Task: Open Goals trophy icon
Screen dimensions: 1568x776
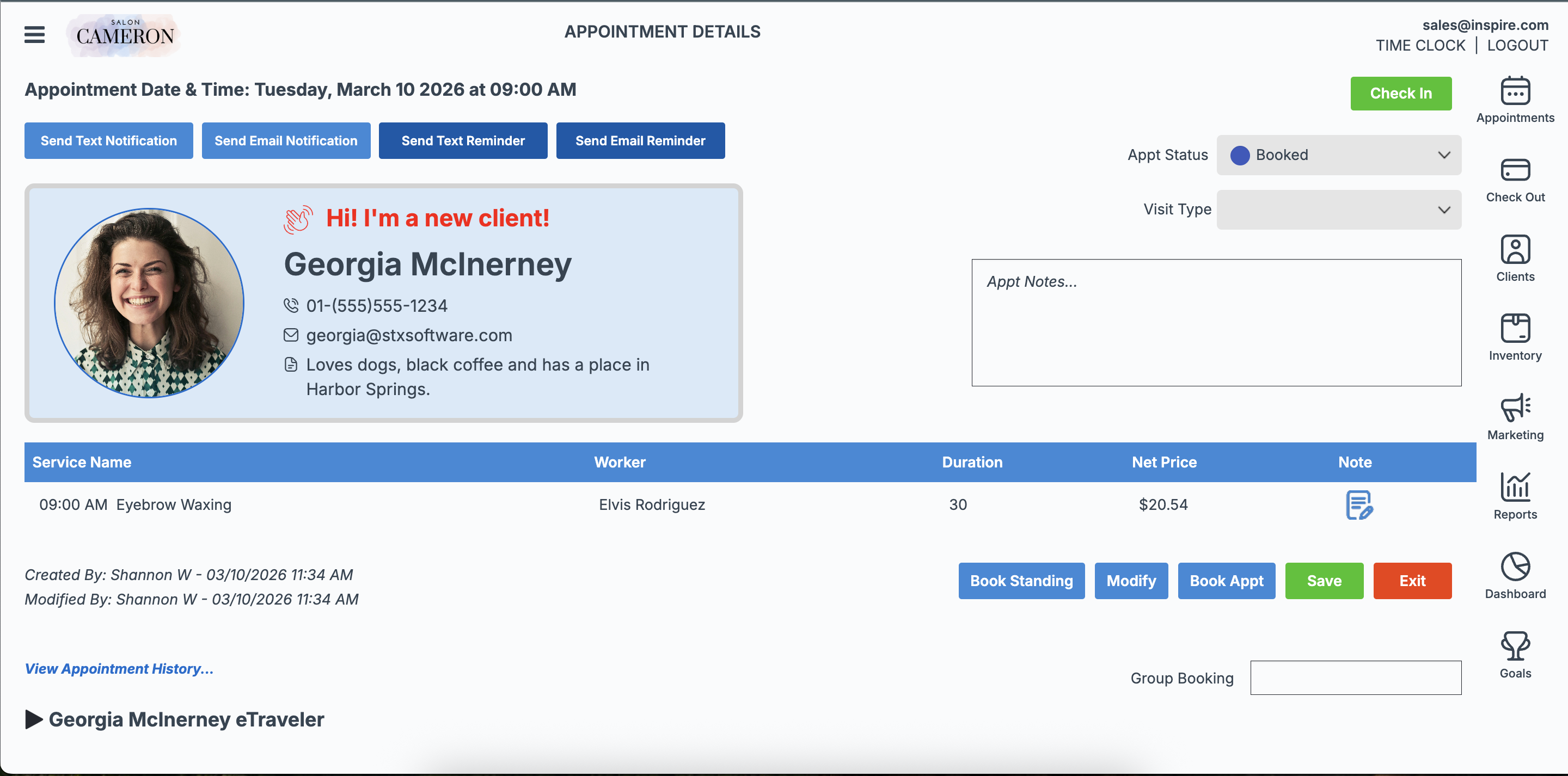Action: (1515, 646)
